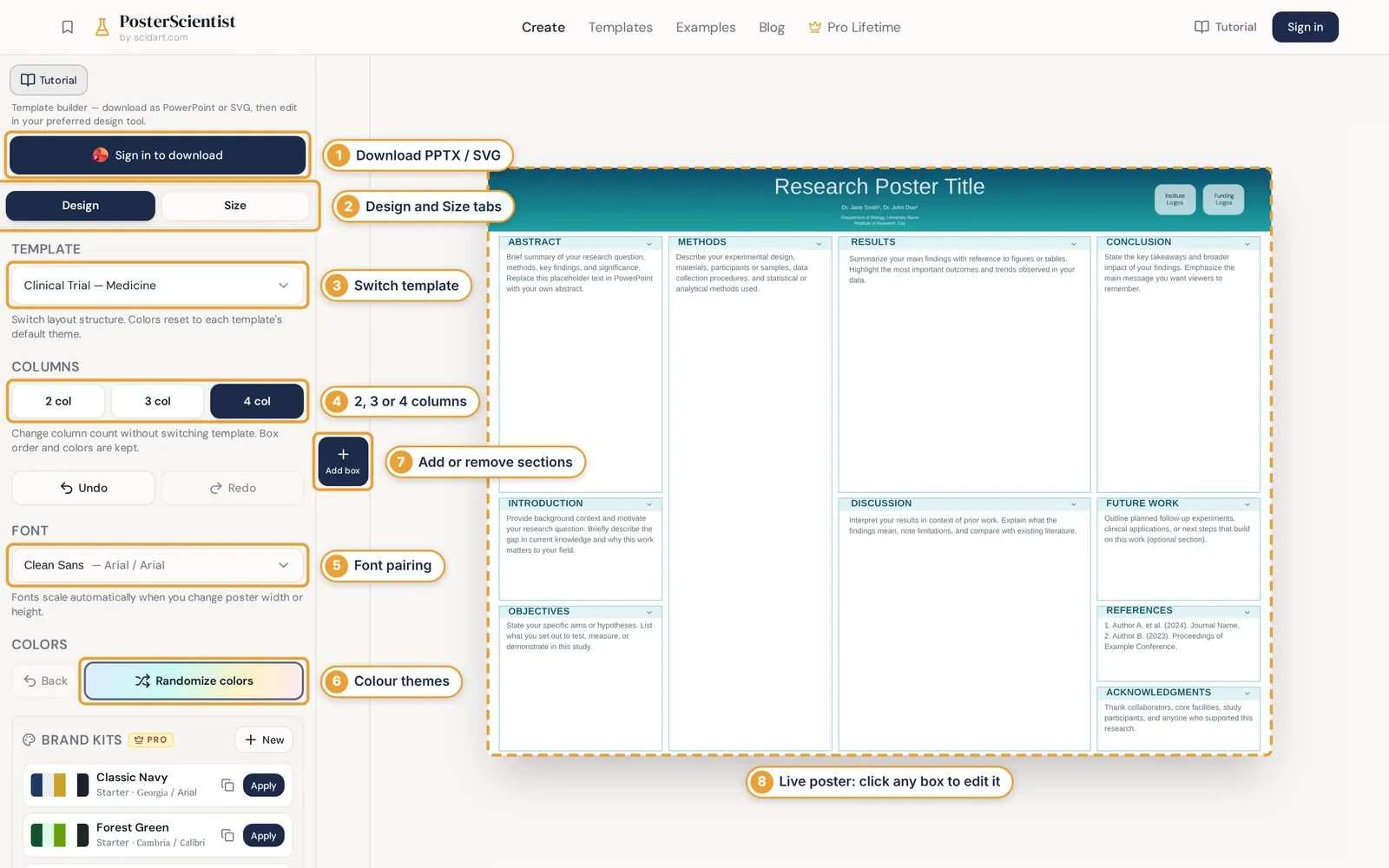Click the bookmark icon in the header

point(68,27)
